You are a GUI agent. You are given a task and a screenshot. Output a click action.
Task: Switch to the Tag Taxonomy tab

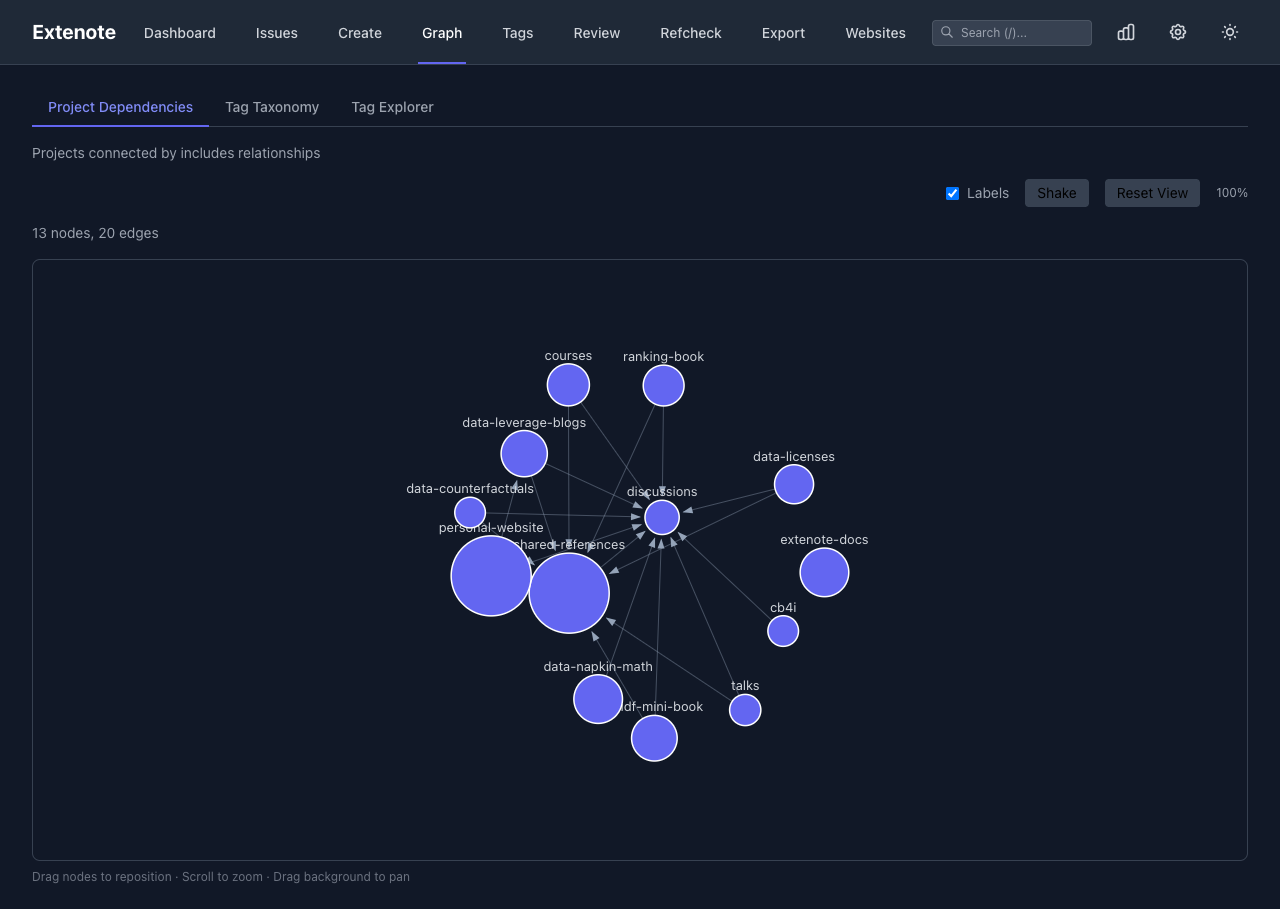click(x=272, y=107)
